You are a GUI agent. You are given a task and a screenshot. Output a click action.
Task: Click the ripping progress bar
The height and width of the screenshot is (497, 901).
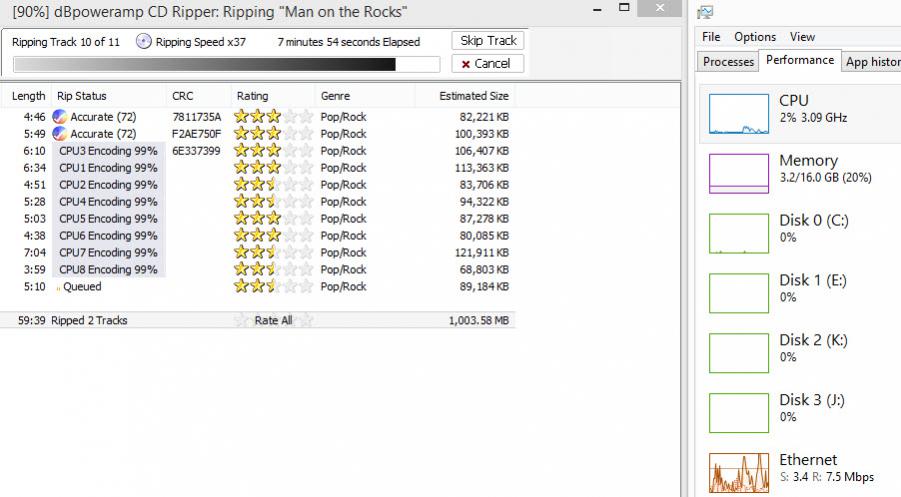coord(226,64)
